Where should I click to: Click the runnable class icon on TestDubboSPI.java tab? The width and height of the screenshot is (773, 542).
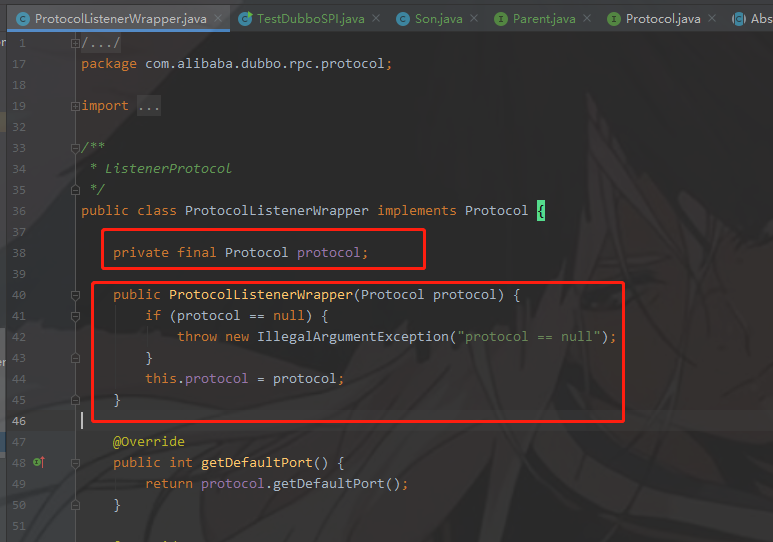[245, 19]
